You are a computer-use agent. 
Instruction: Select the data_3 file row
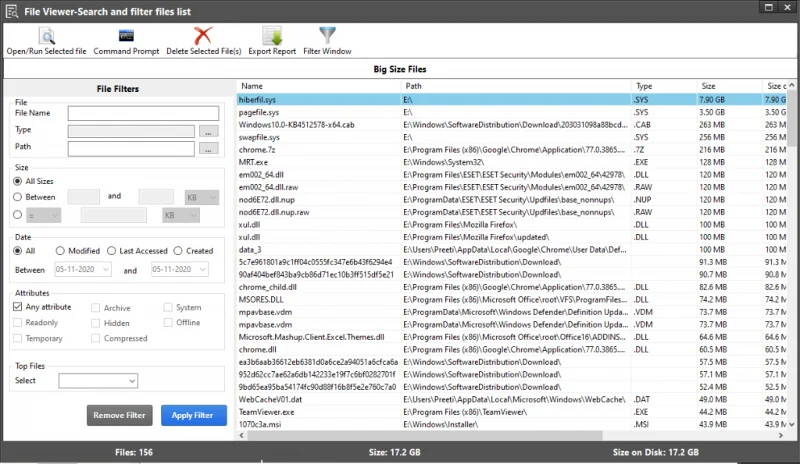512,250
